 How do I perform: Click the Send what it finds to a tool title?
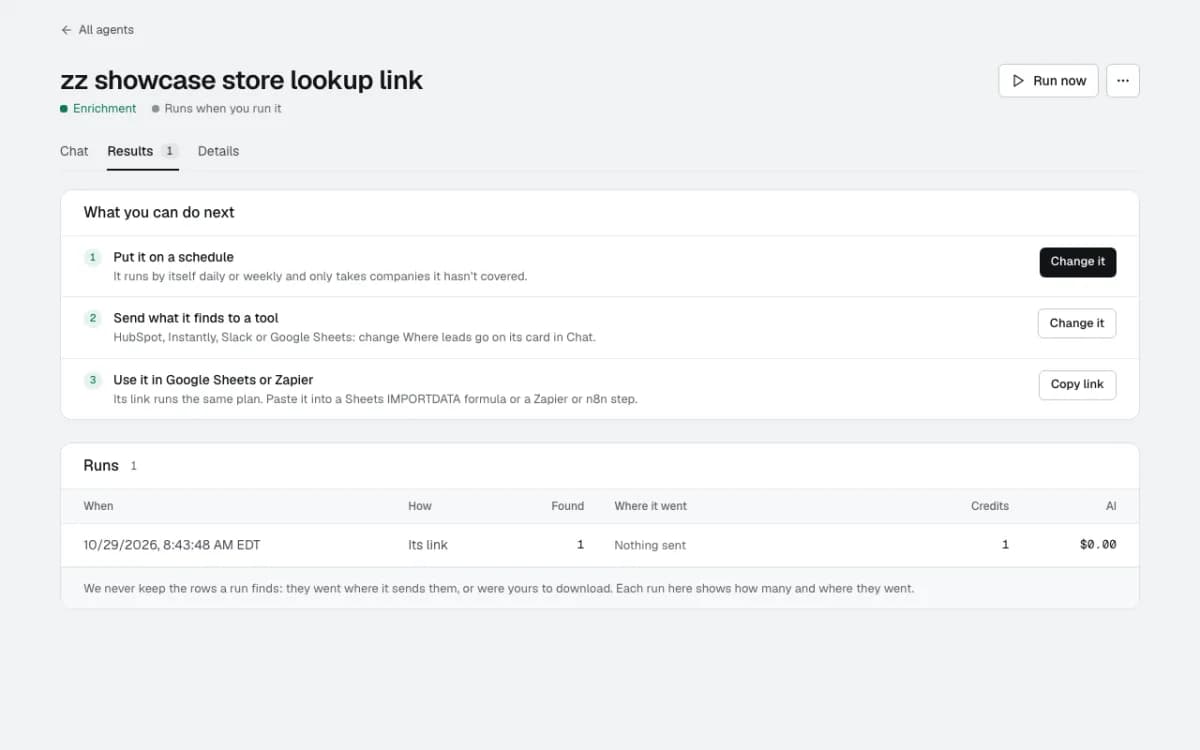click(x=196, y=318)
